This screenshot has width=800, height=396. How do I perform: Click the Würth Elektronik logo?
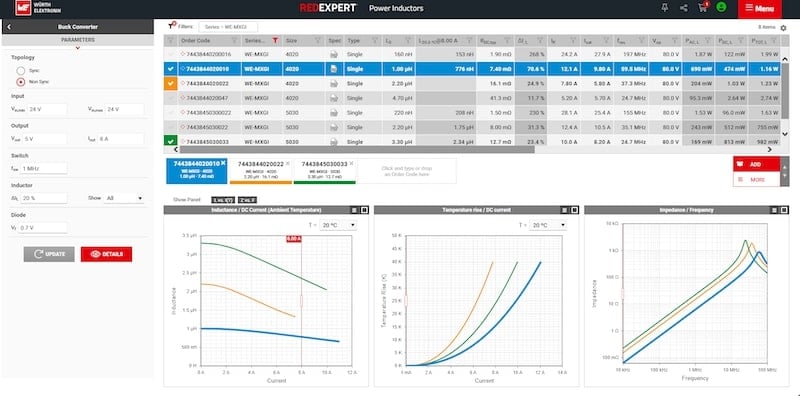pos(37,7)
